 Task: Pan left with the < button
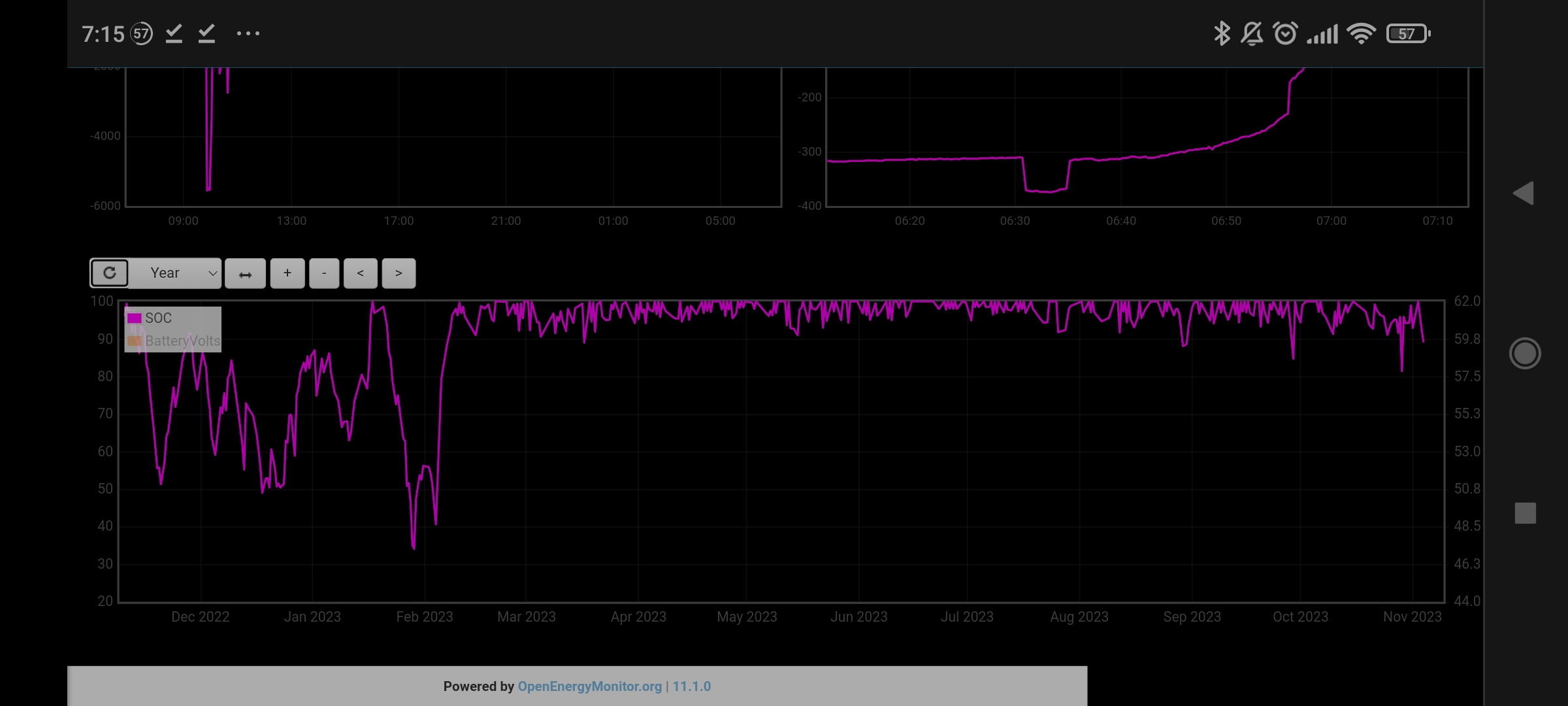click(360, 273)
